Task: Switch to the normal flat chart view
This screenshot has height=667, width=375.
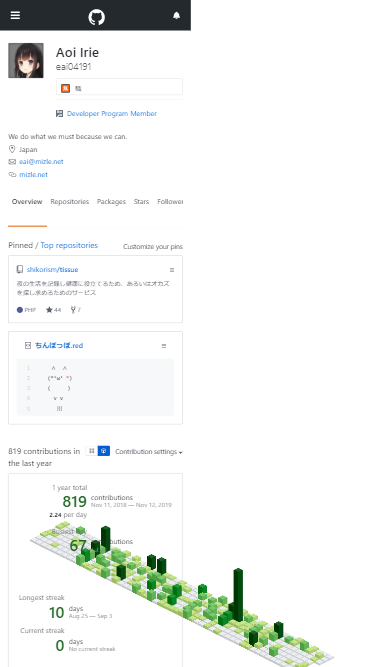Action: (91, 451)
